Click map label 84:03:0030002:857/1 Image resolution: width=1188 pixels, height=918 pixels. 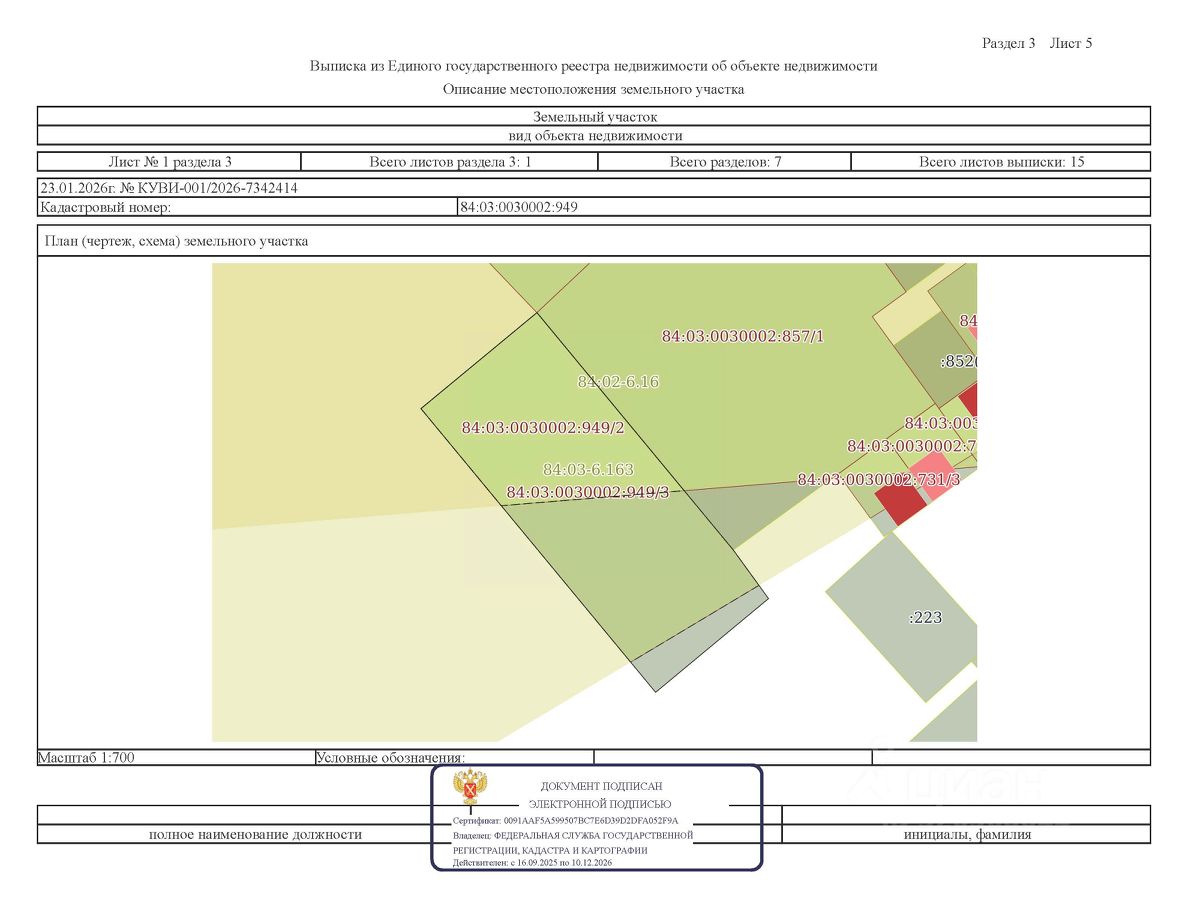742,336
